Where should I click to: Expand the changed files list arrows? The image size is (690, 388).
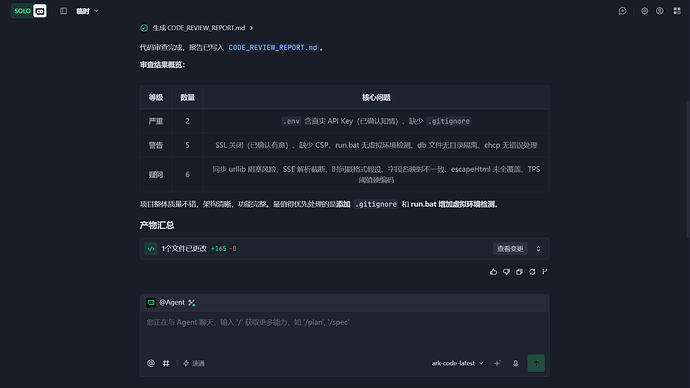point(538,249)
